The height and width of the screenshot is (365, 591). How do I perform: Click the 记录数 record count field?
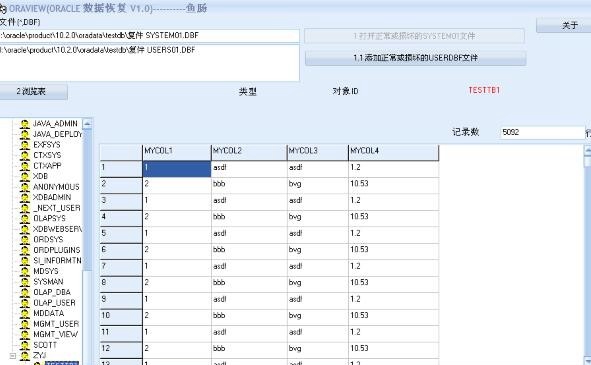[x=543, y=132]
